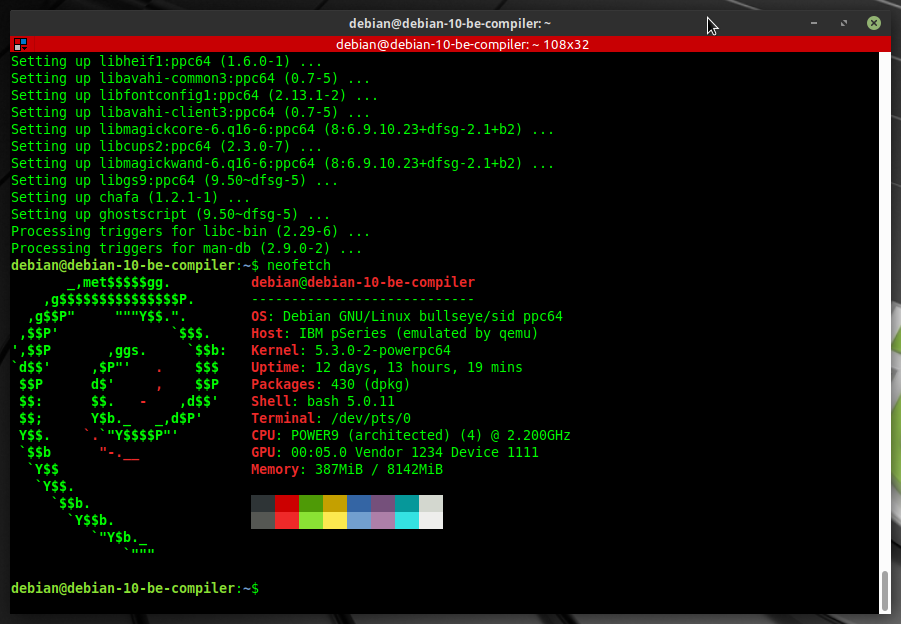Screen dimensions: 901x624
Task: Click the 'Kernel: 5.3.0-2-powerpc64' line
Action: [351, 350]
